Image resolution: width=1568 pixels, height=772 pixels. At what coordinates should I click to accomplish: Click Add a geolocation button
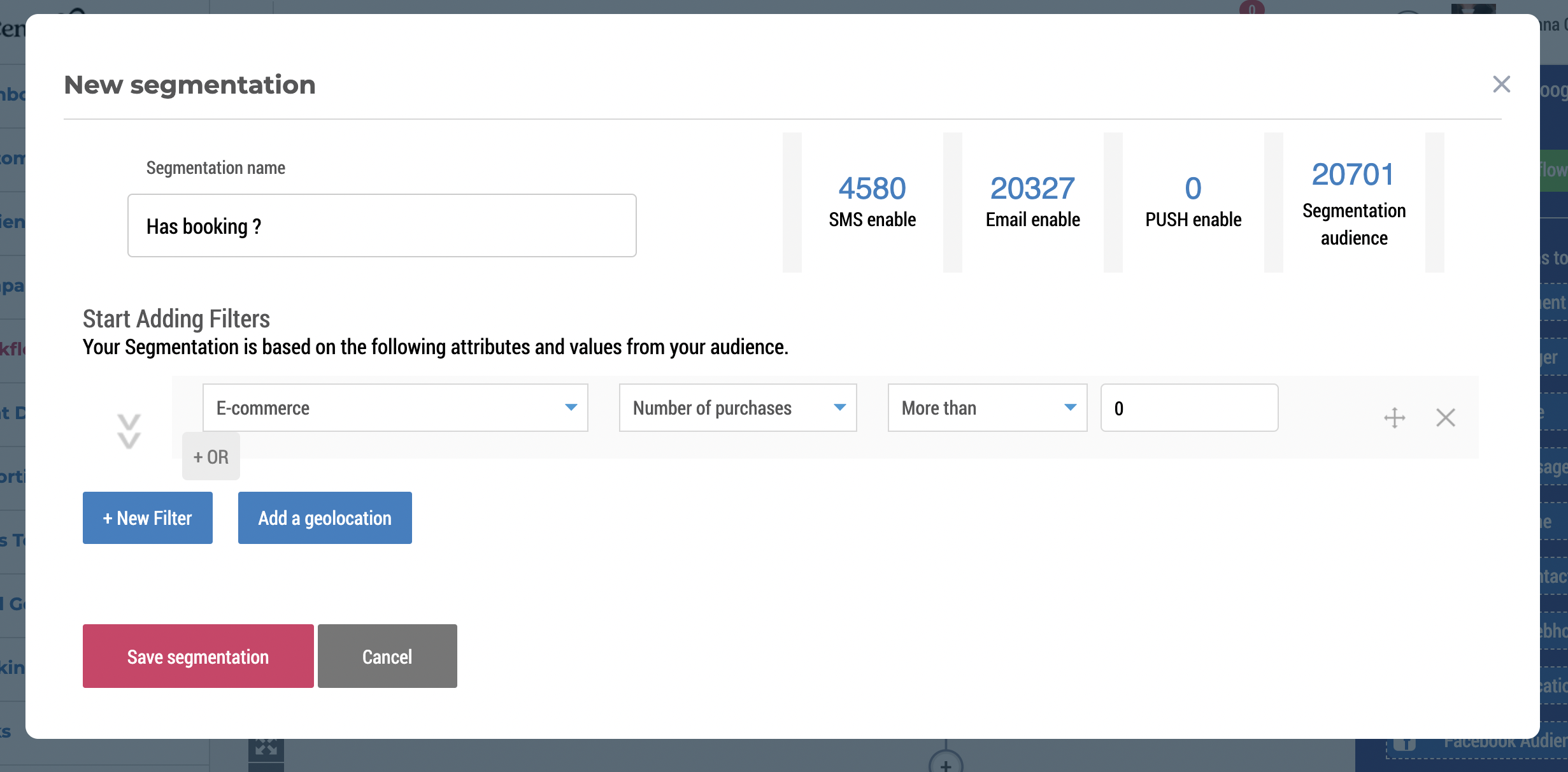click(325, 518)
